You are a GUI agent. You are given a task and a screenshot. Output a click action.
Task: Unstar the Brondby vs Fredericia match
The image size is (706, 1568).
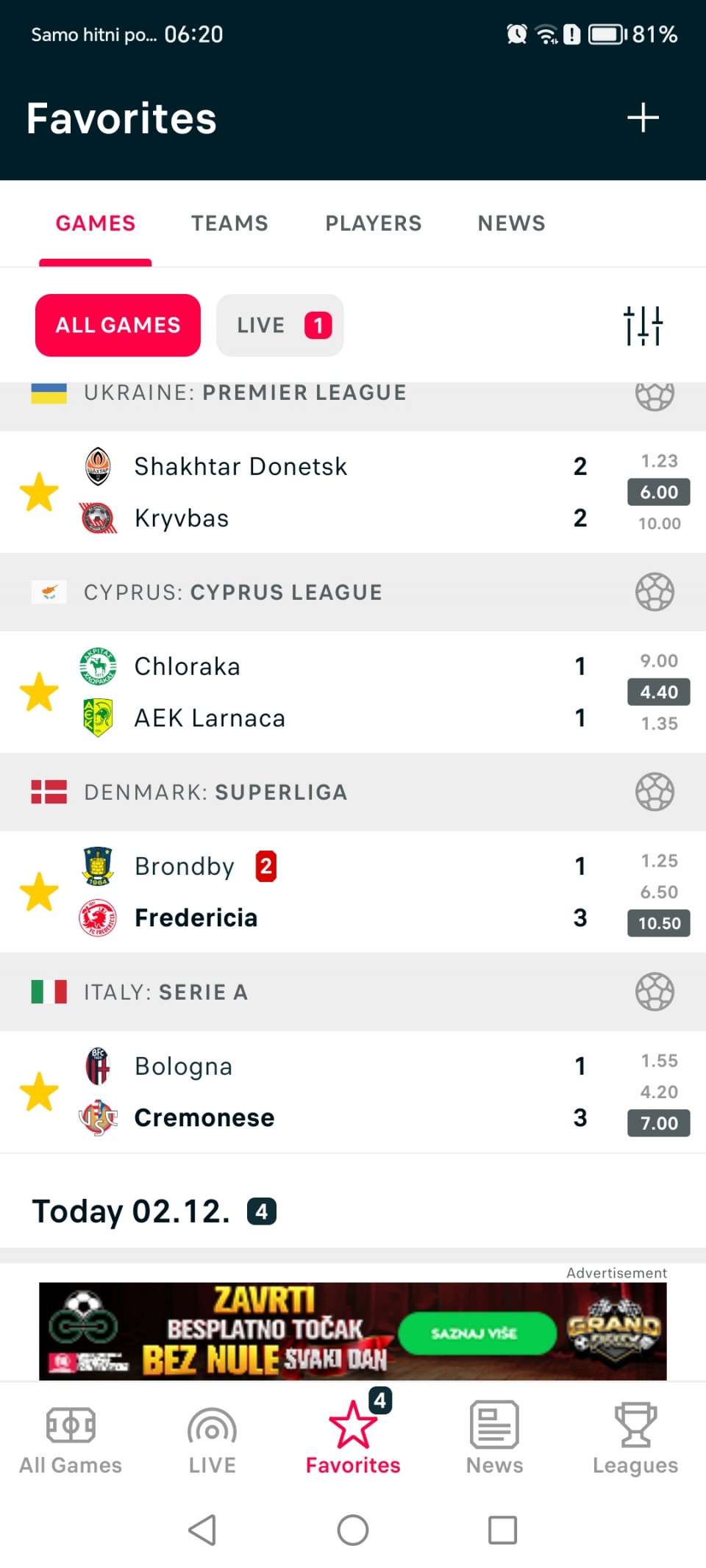(39, 892)
